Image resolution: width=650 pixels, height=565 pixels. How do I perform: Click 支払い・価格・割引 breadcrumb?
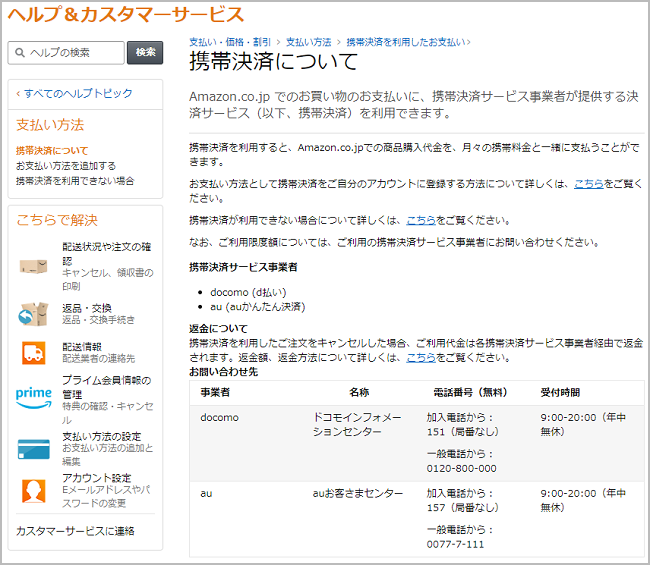[x=230, y=42]
